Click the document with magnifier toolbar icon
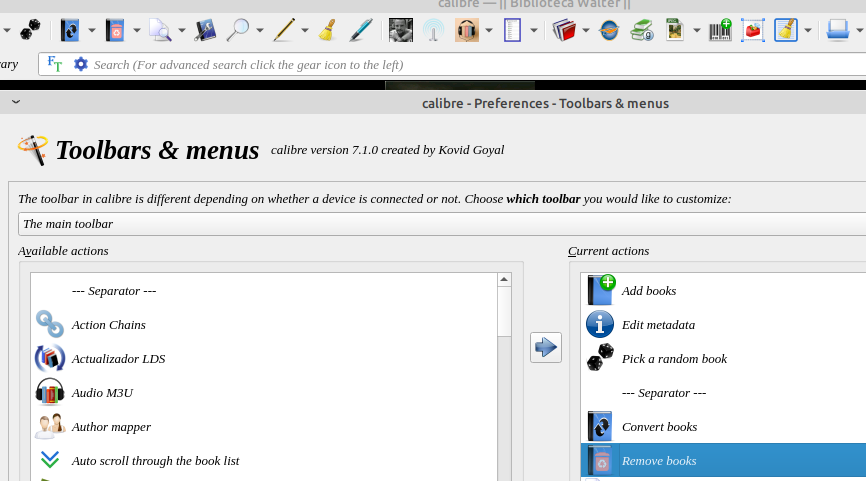The image size is (866, 481). click(160, 30)
